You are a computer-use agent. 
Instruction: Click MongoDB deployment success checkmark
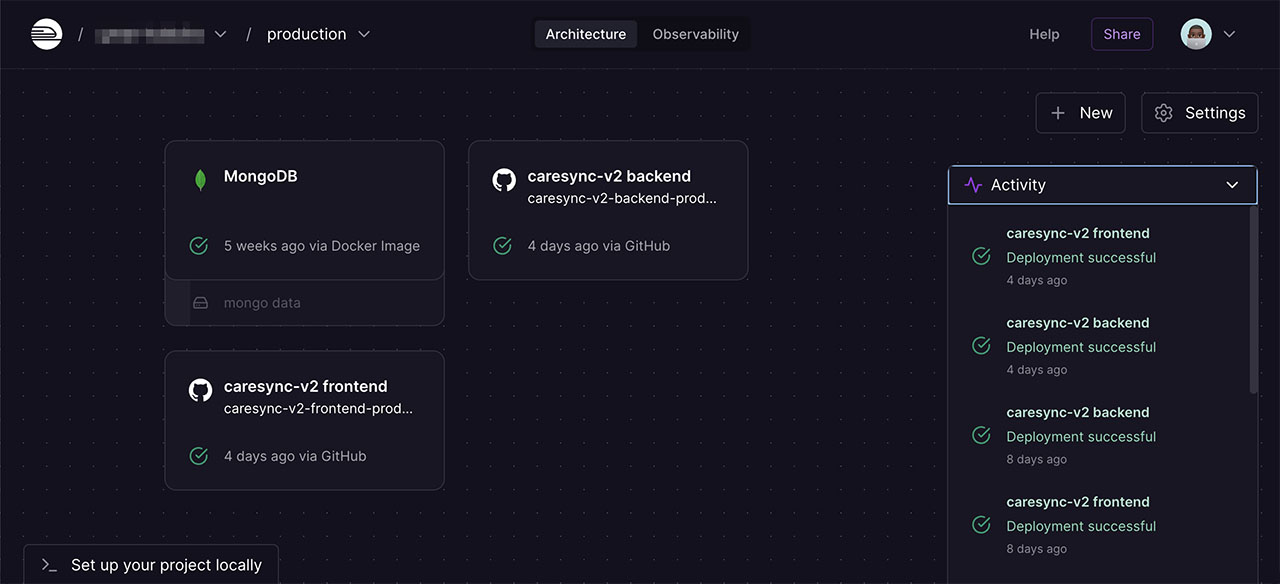(199, 246)
